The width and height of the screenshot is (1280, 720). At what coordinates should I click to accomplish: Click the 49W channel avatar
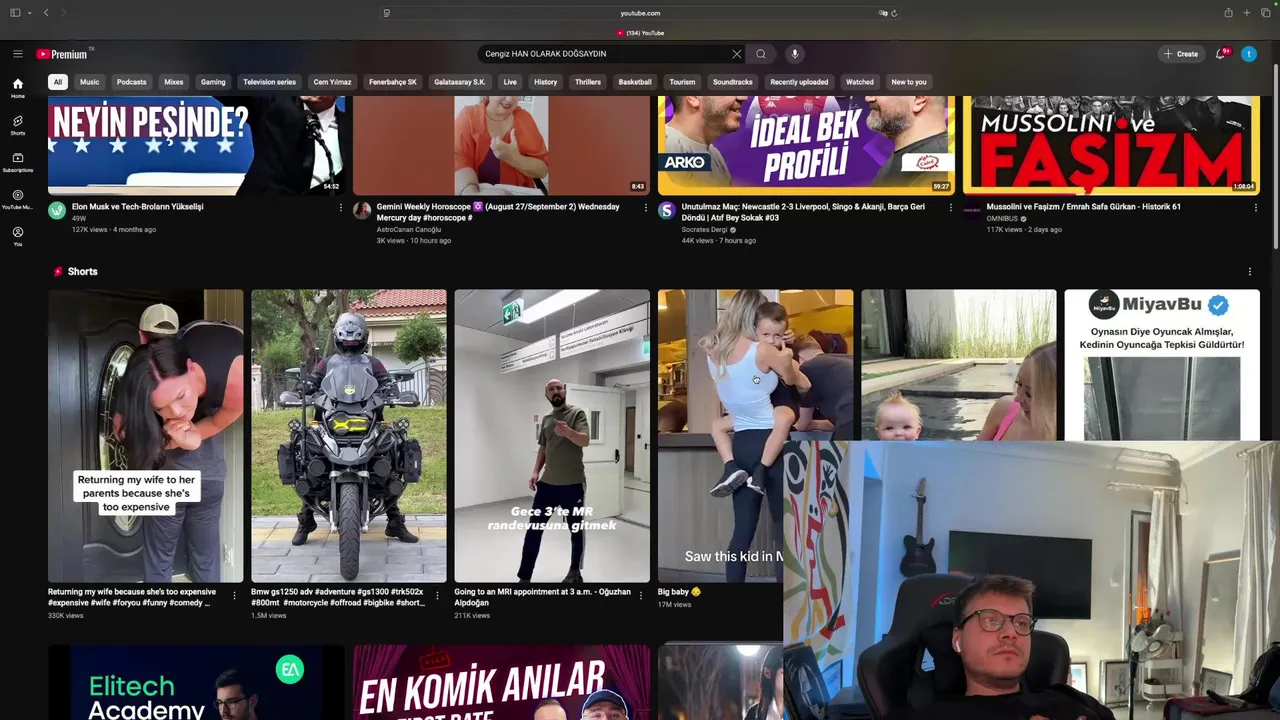click(57, 211)
